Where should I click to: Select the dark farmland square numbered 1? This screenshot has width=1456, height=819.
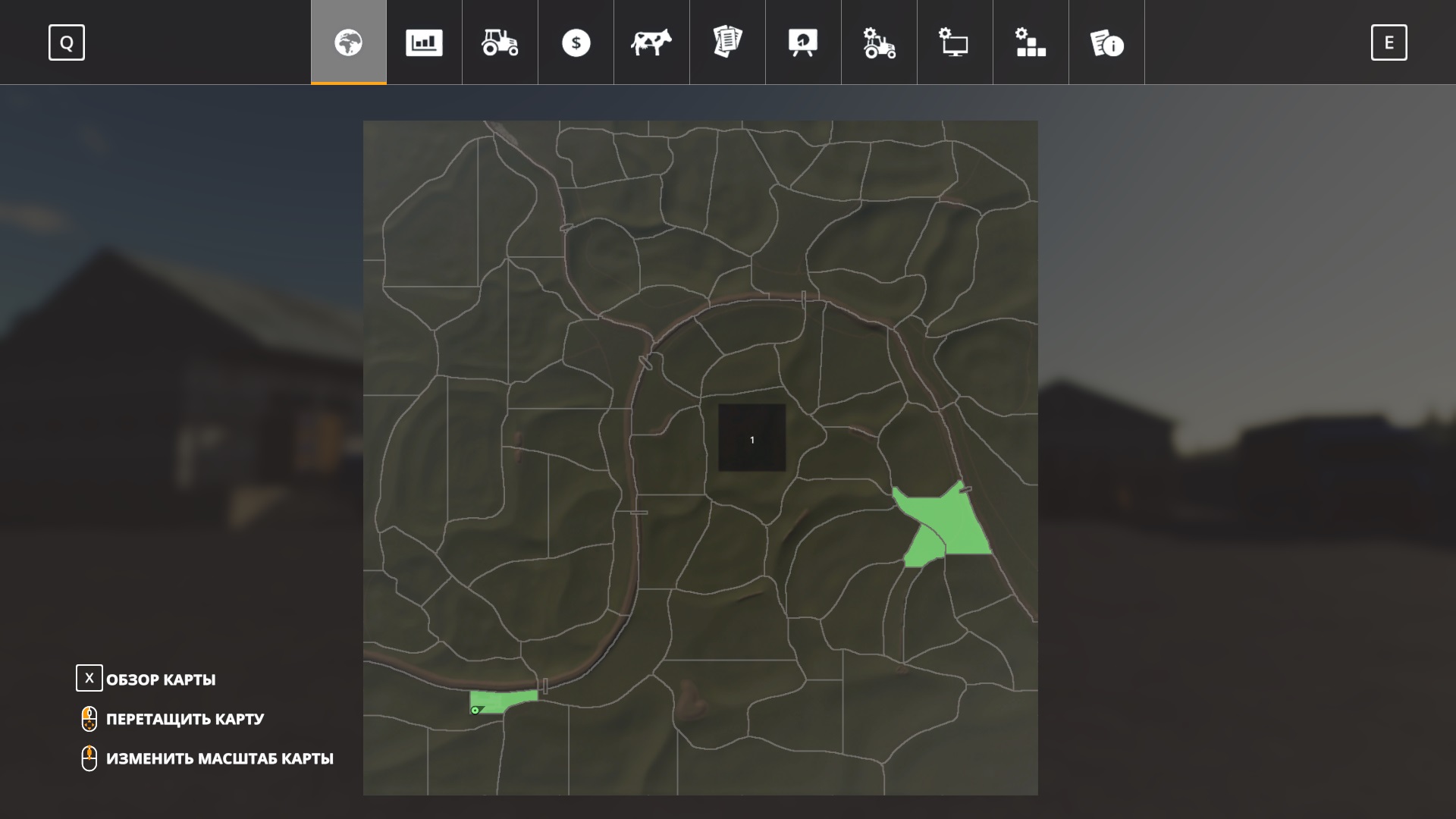pyautogui.click(x=752, y=438)
